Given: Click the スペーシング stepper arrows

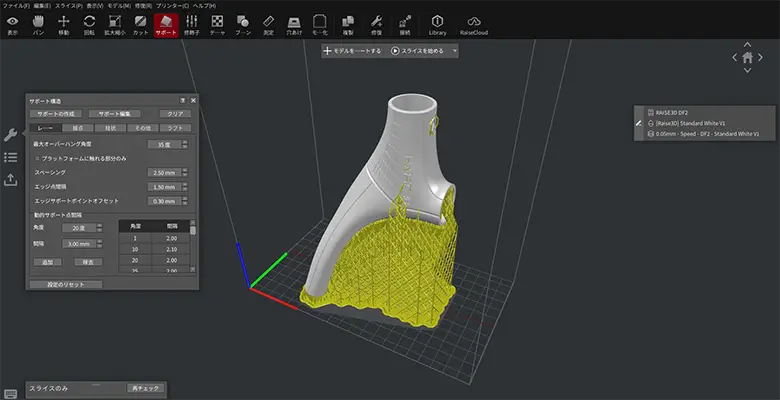Looking at the screenshot, I should (x=186, y=172).
